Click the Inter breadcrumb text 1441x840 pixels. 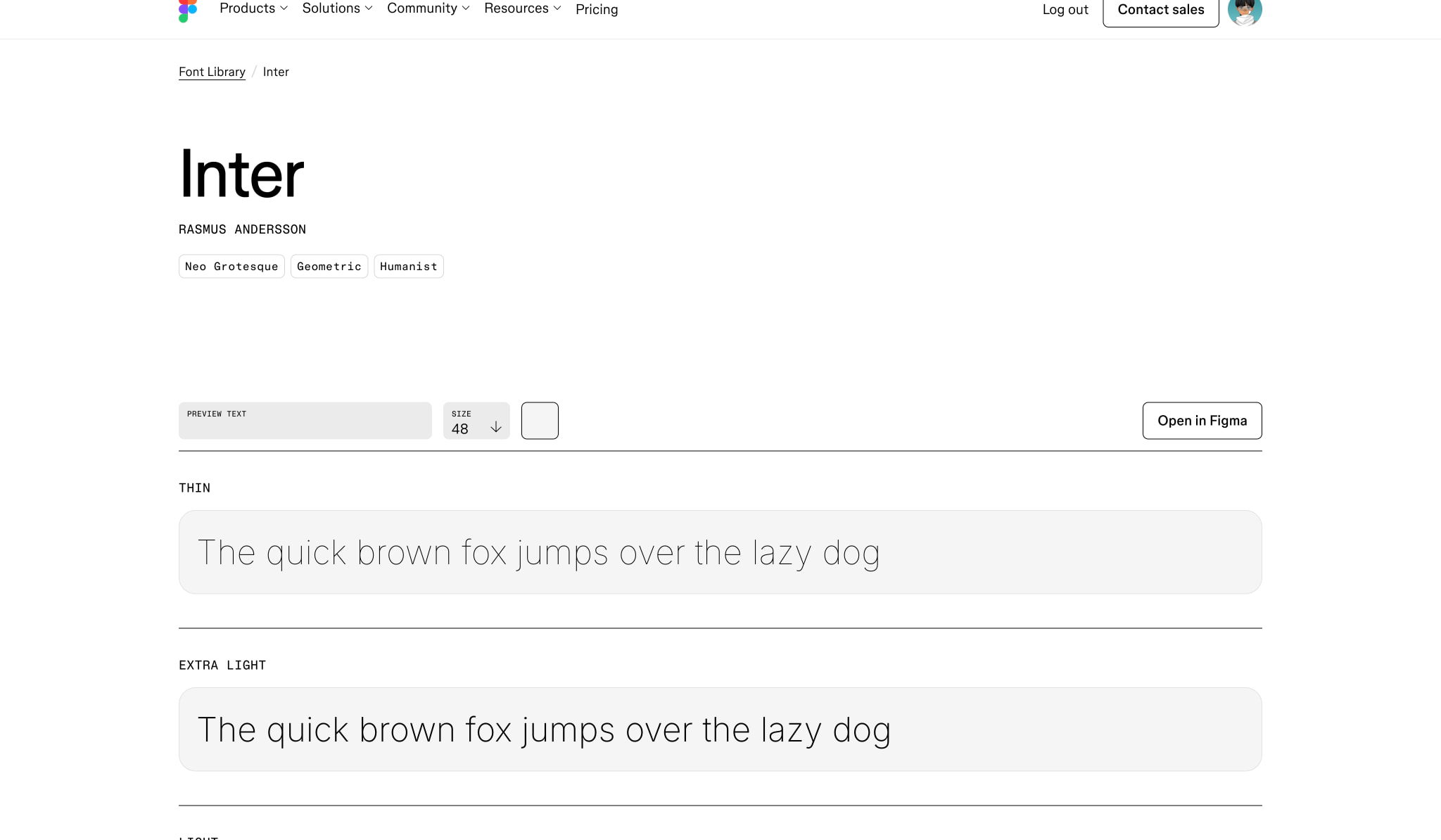276,72
